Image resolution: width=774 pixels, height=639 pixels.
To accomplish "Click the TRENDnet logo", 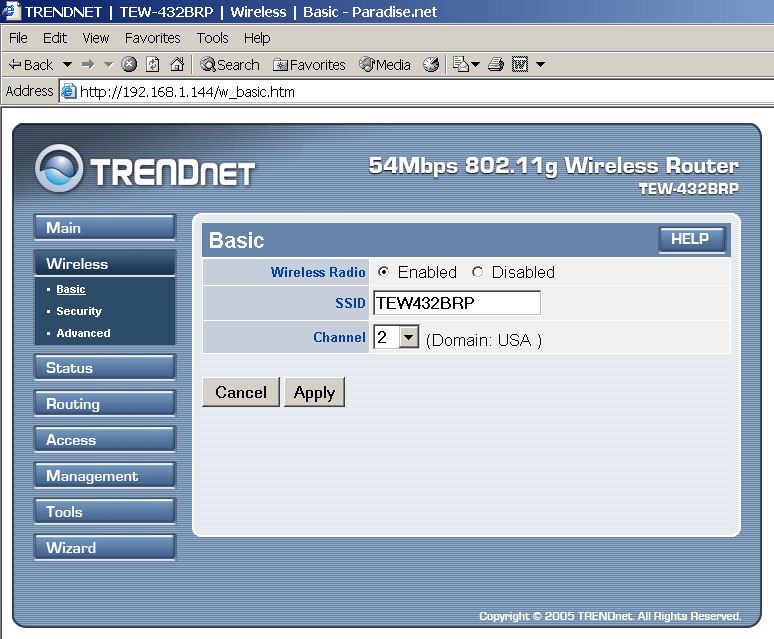I will [x=145, y=169].
